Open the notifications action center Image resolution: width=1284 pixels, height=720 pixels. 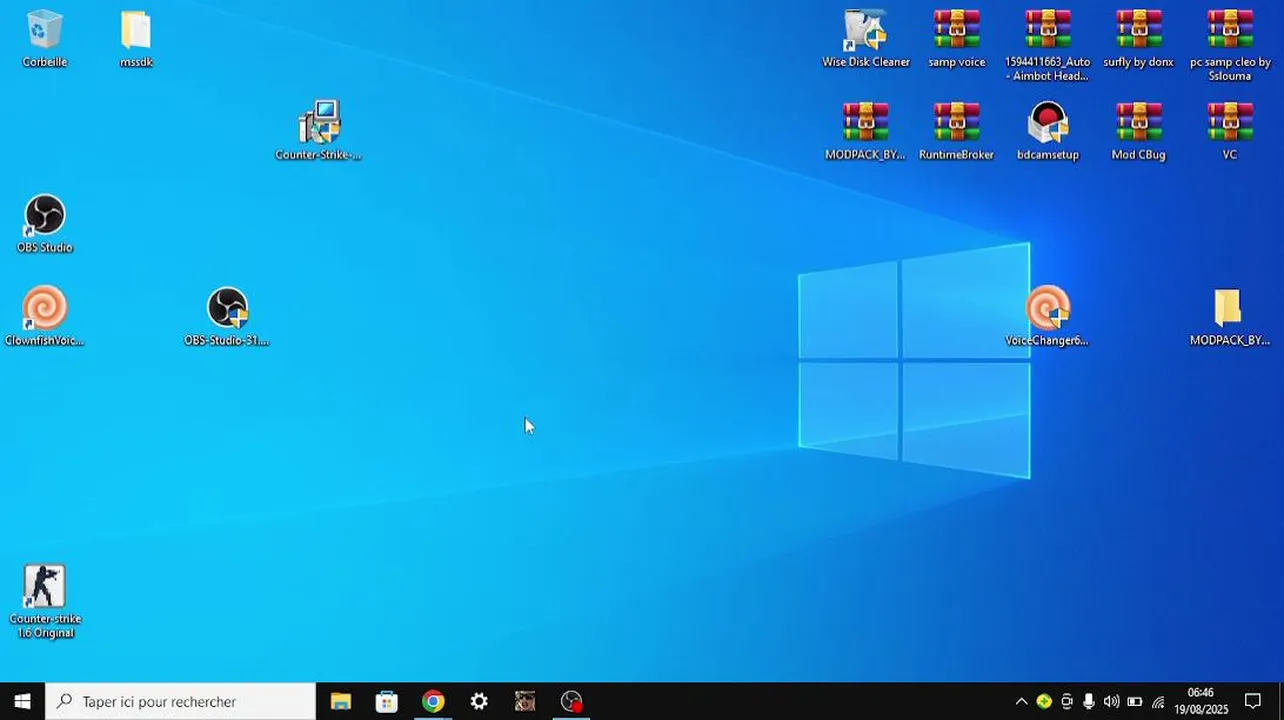click(1253, 701)
